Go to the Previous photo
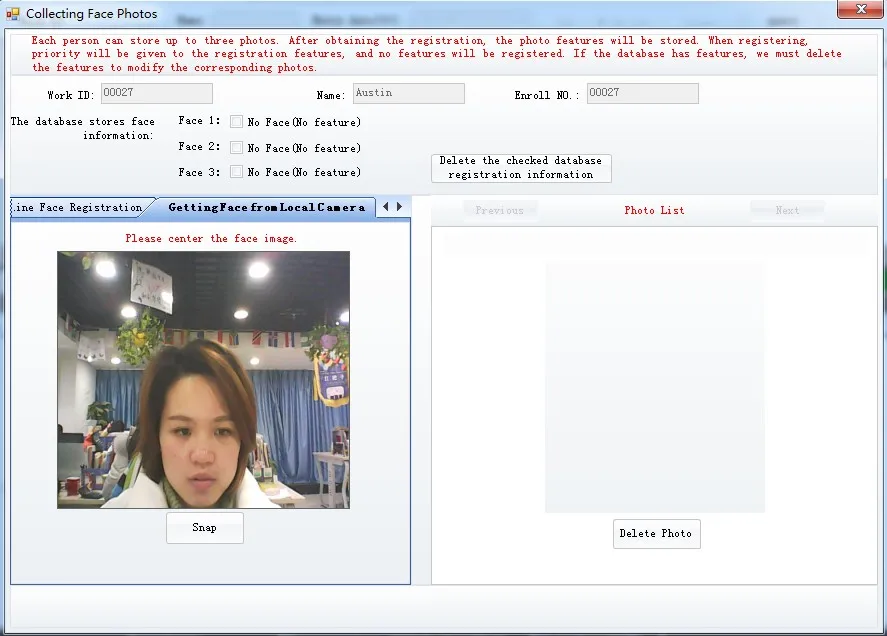 click(500, 210)
